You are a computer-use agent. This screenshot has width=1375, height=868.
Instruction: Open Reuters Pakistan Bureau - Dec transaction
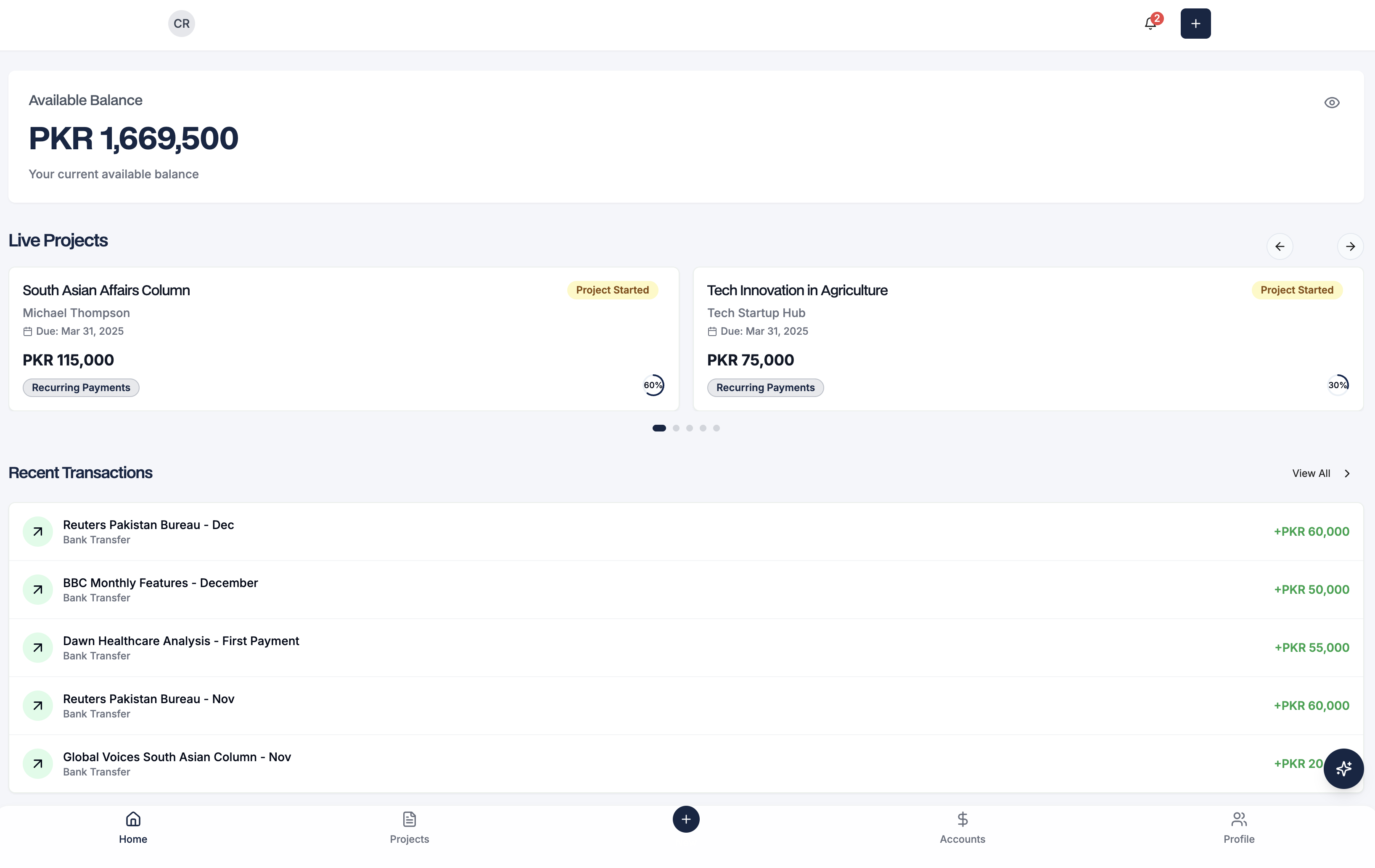686,532
